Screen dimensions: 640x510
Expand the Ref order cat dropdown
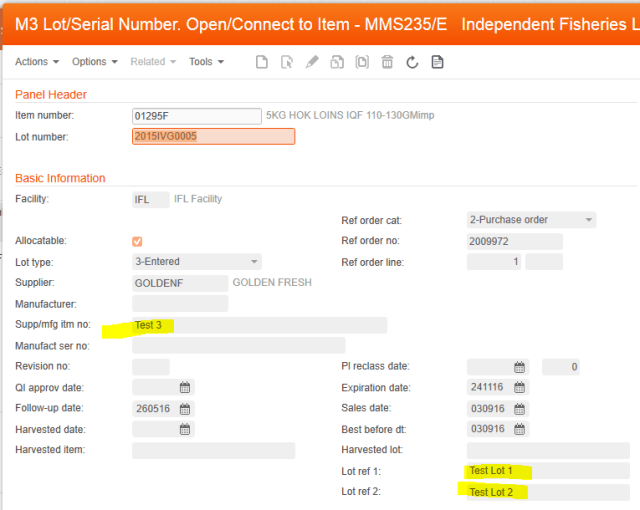point(589,220)
